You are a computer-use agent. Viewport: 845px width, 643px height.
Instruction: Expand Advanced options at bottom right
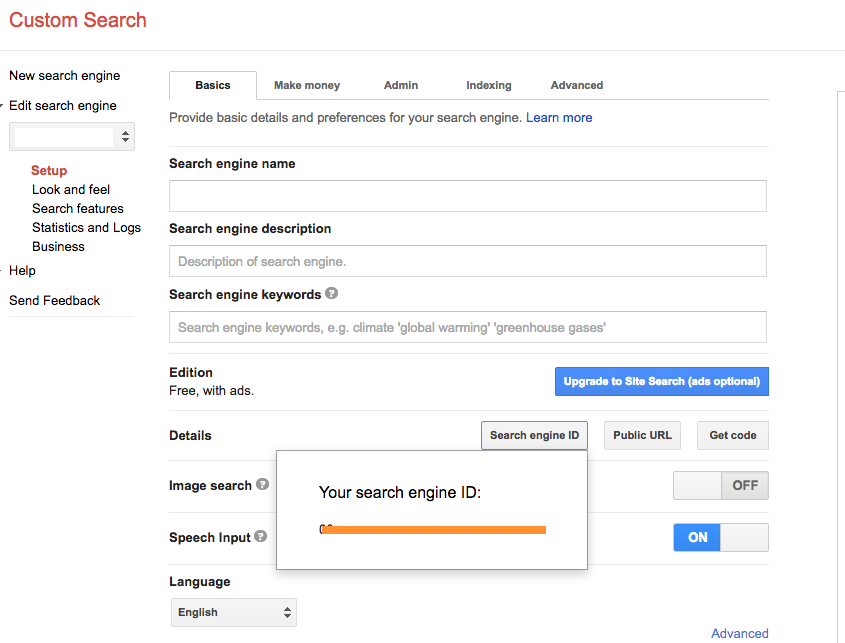coord(740,633)
